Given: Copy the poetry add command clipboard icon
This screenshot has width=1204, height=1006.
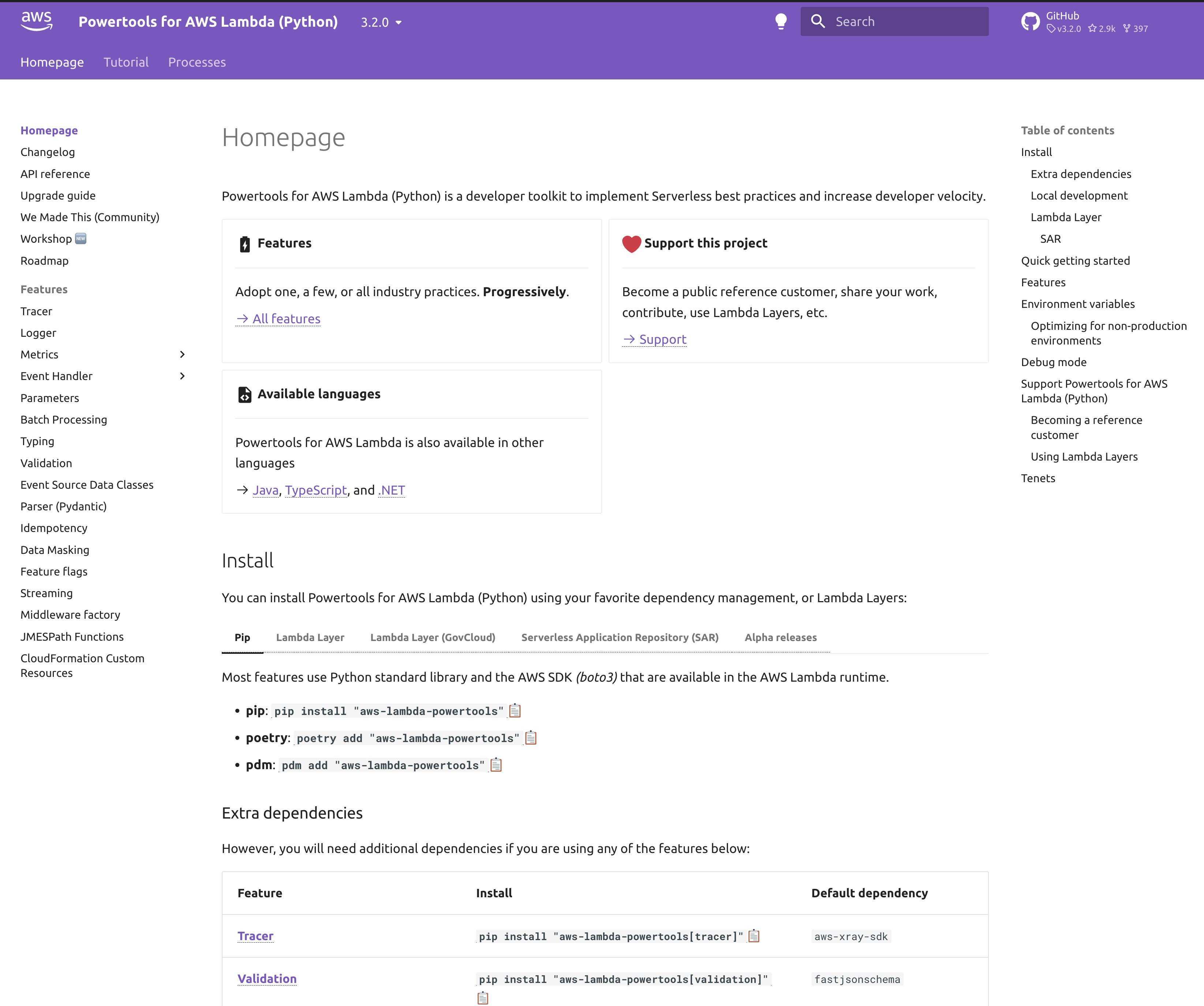Looking at the screenshot, I should 531,738.
